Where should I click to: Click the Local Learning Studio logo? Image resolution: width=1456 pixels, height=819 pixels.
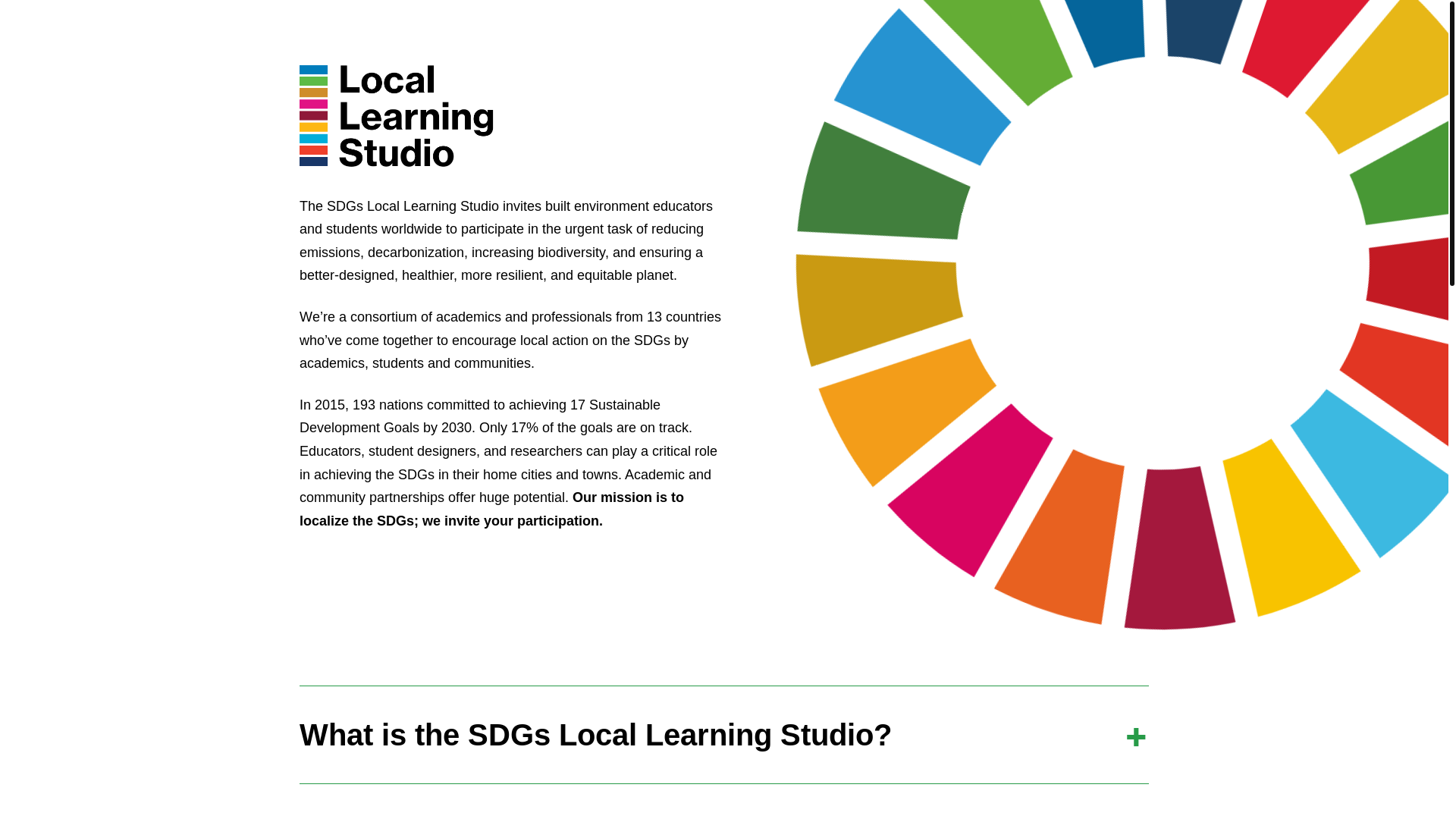397,116
